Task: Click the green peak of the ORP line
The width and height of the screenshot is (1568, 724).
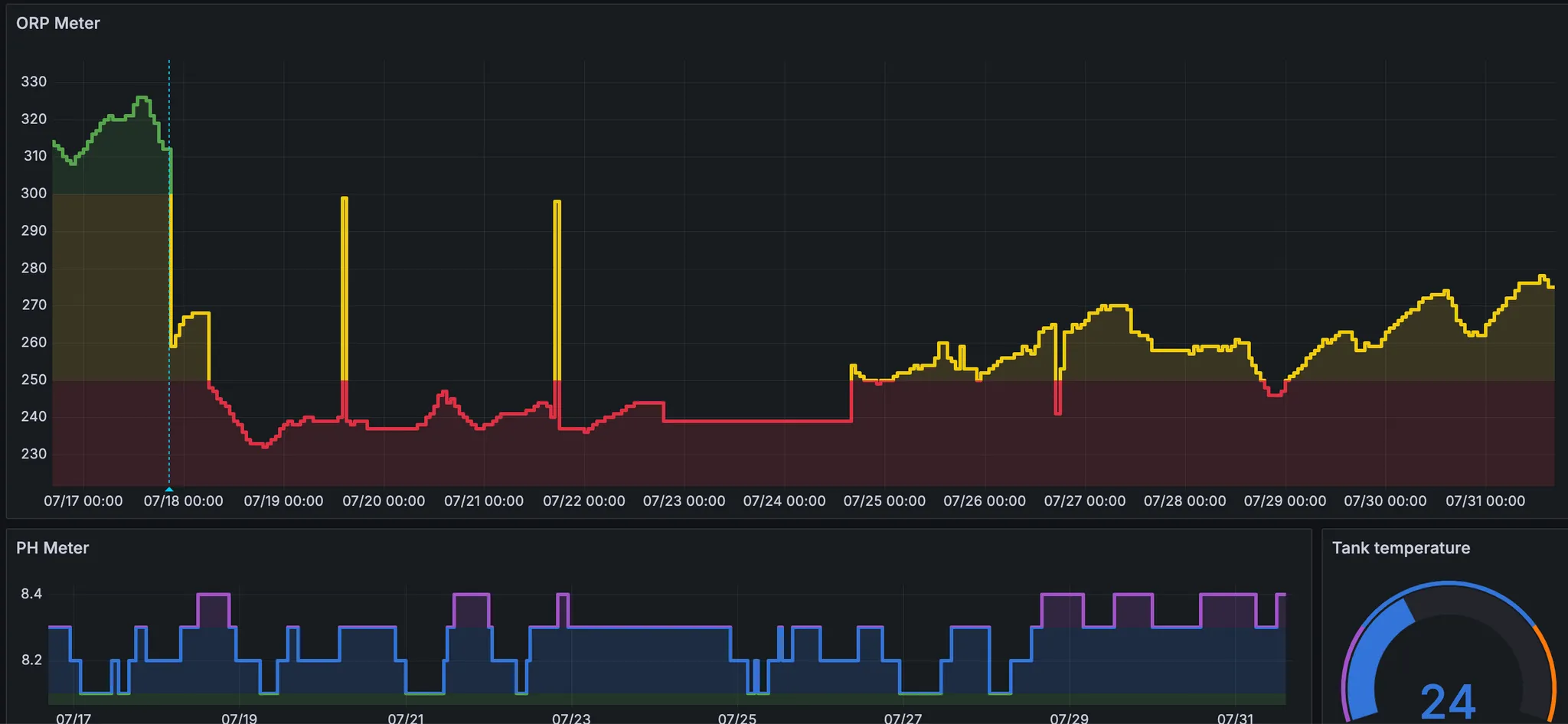Action: tap(142, 98)
